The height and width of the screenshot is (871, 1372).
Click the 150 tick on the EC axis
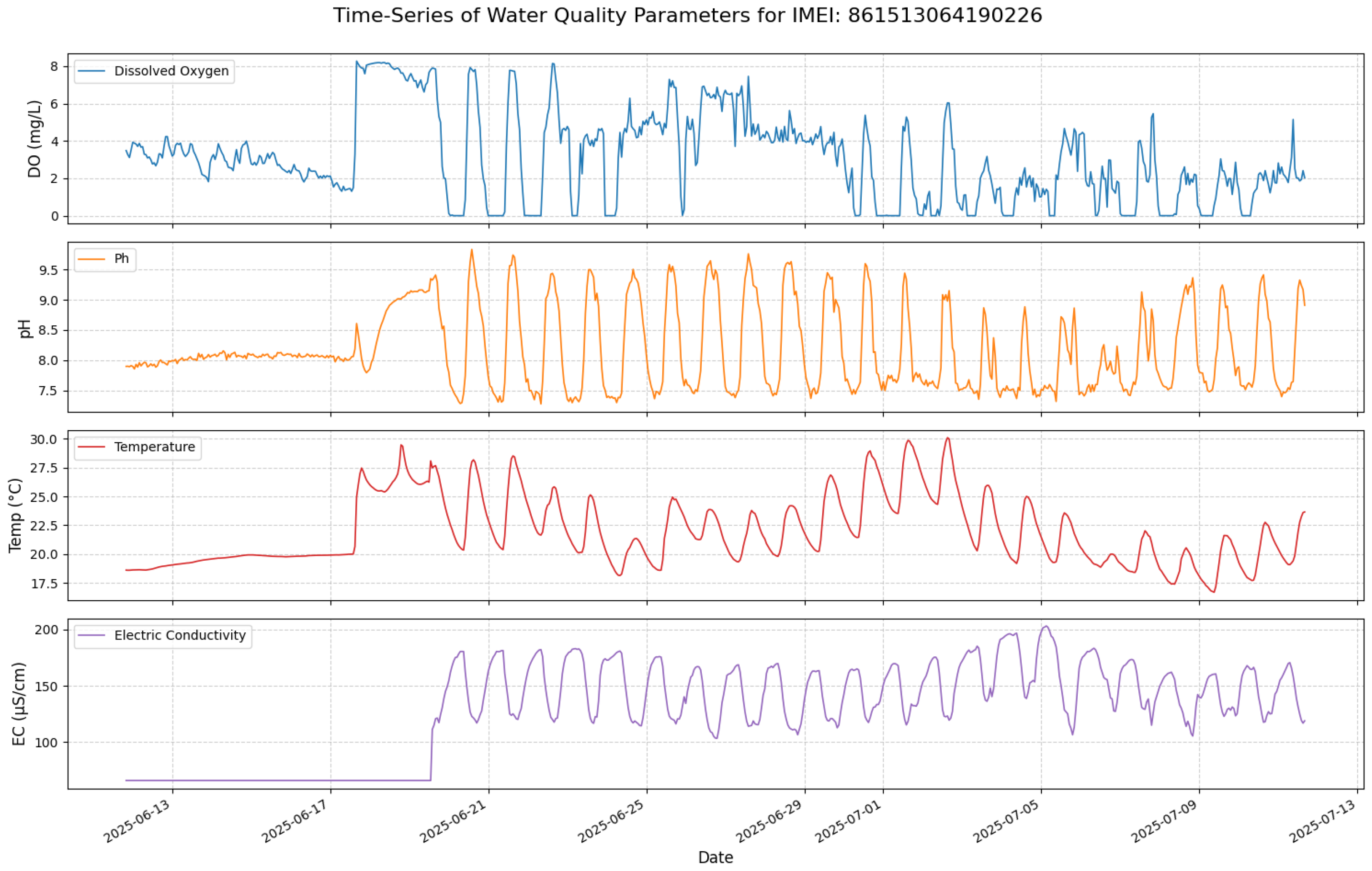point(47,687)
